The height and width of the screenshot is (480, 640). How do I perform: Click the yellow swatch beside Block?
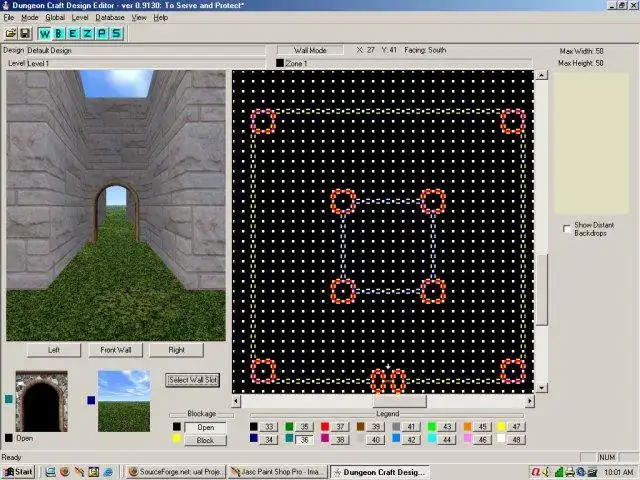click(176, 439)
